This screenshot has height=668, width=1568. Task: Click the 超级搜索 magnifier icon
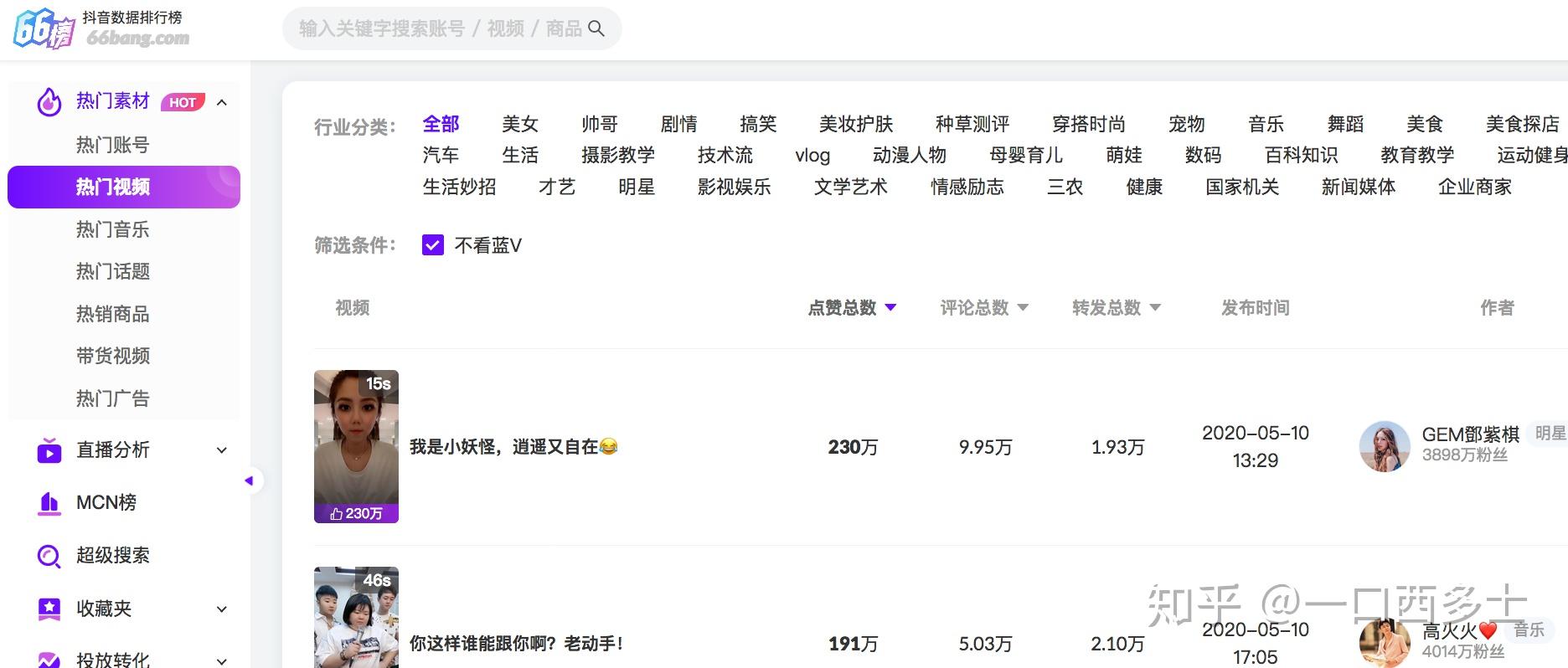[x=49, y=556]
